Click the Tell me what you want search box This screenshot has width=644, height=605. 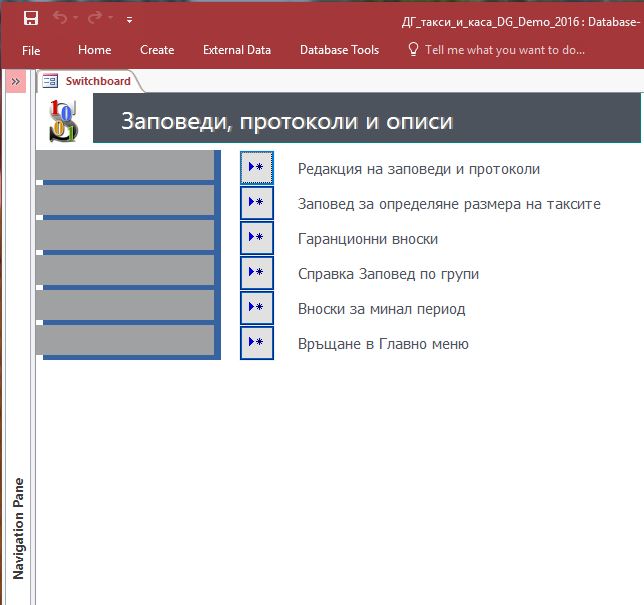(504, 49)
